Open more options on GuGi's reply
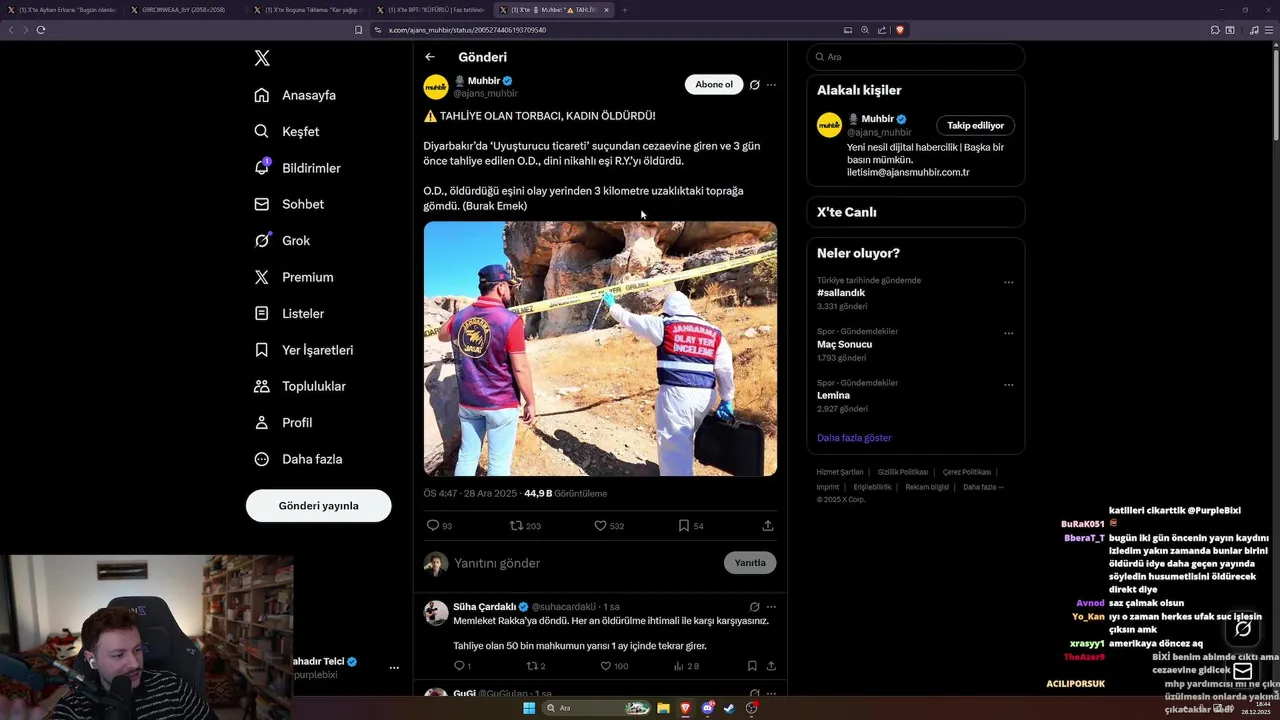The width and height of the screenshot is (1280, 720). pyautogui.click(x=771, y=693)
